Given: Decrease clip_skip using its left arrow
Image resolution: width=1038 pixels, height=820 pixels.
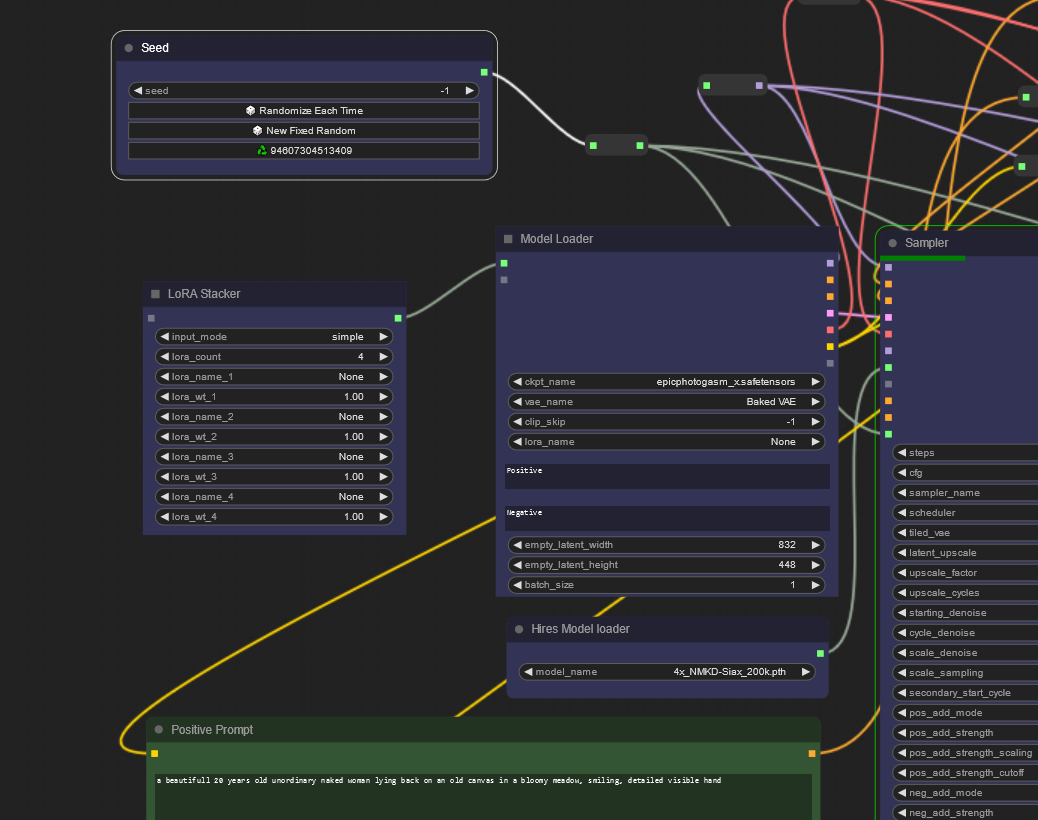Looking at the screenshot, I should (x=518, y=422).
